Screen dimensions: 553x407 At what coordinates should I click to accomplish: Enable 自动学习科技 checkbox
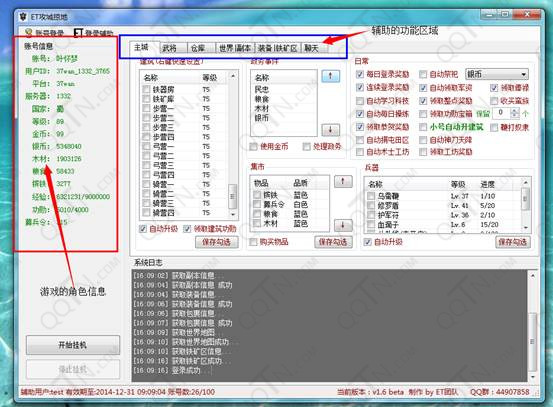click(x=360, y=101)
